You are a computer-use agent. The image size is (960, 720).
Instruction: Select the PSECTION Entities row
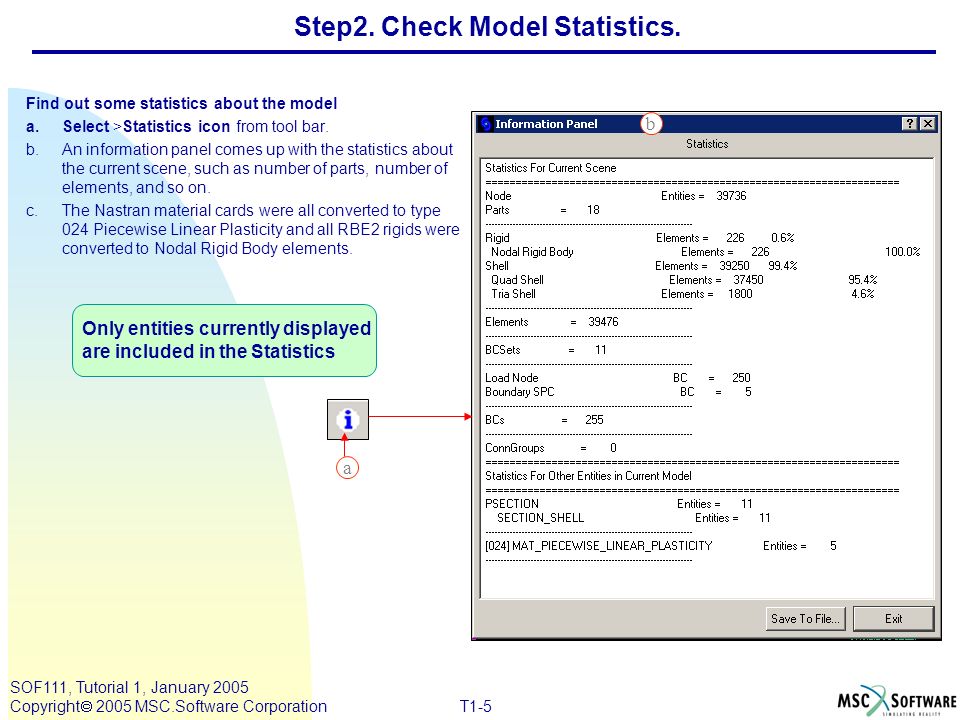[618, 504]
